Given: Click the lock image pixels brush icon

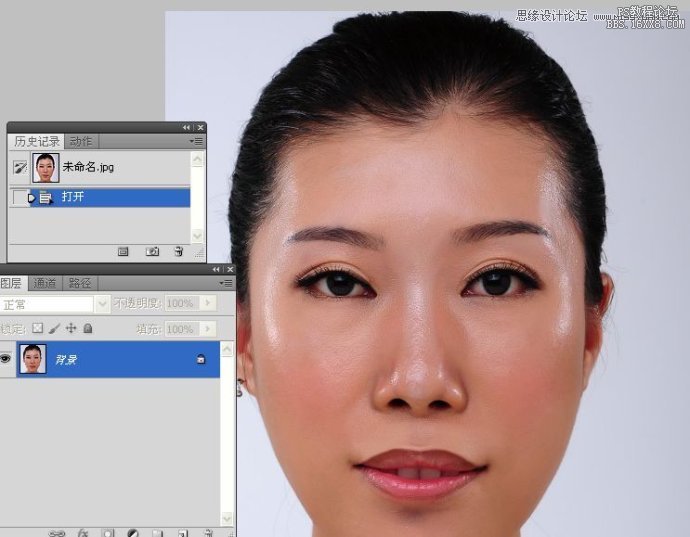Looking at the screenshot, I should (55, 328).
